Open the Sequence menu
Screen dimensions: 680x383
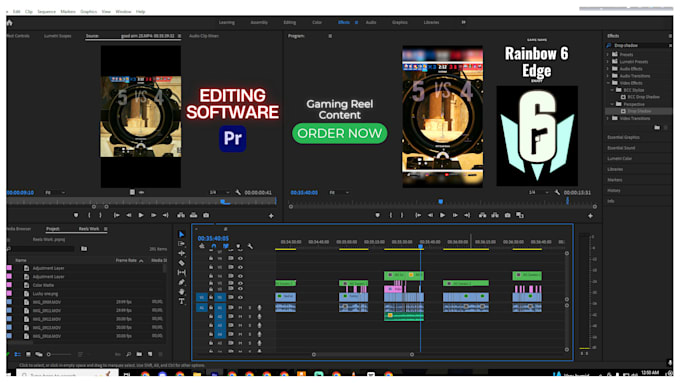point(46,12)
